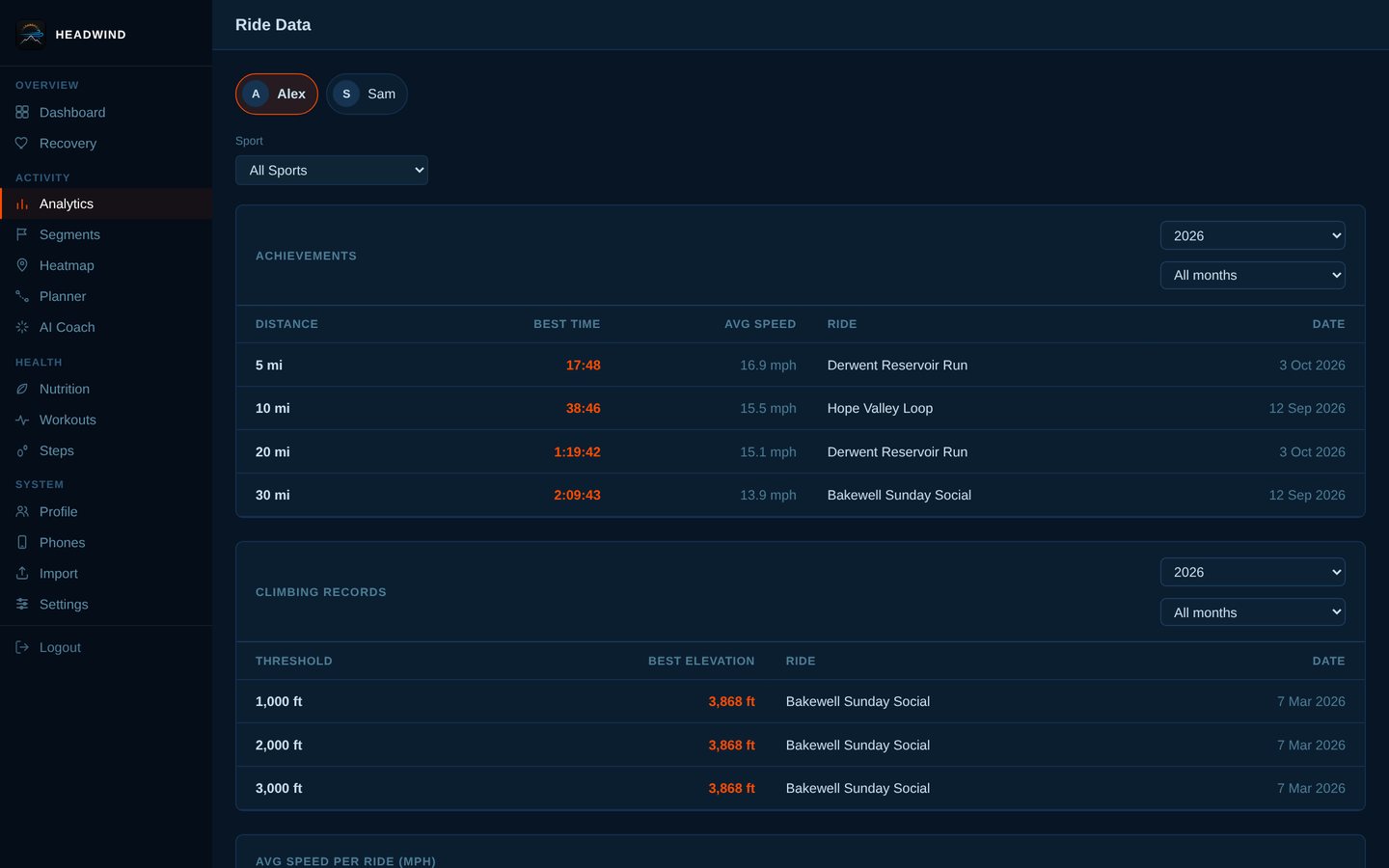Open the Workouts menu item

(x=106, y=420)
